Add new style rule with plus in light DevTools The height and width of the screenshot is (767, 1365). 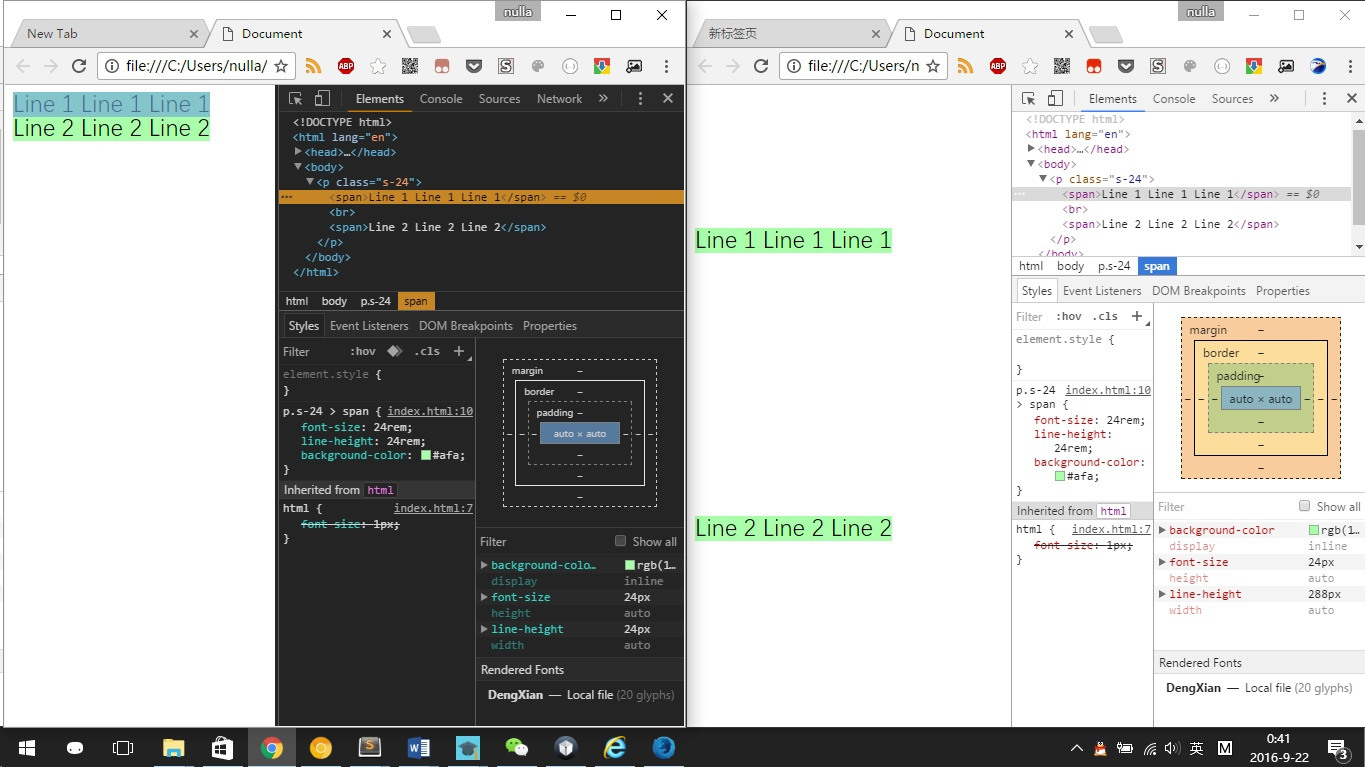1136,316
